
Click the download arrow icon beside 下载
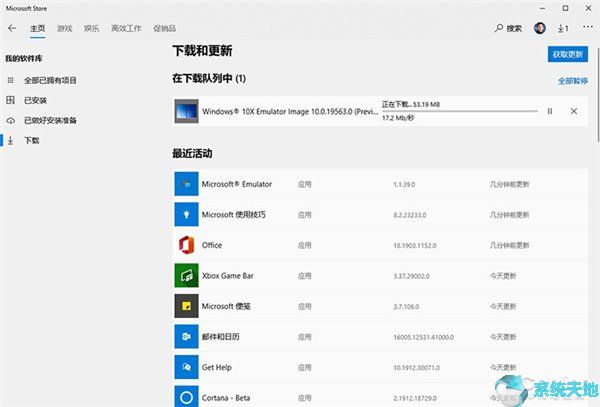click(x=10, y=140)
